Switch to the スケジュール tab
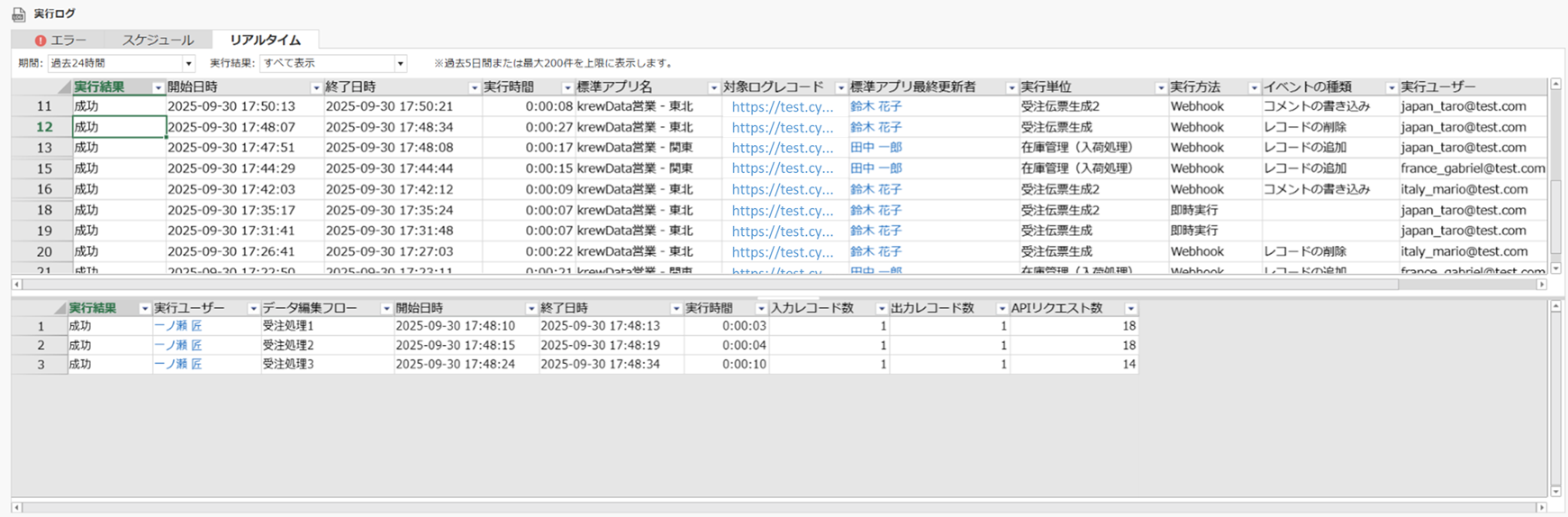This screenshot has width=1568, height=517. [x=158, y=41]
